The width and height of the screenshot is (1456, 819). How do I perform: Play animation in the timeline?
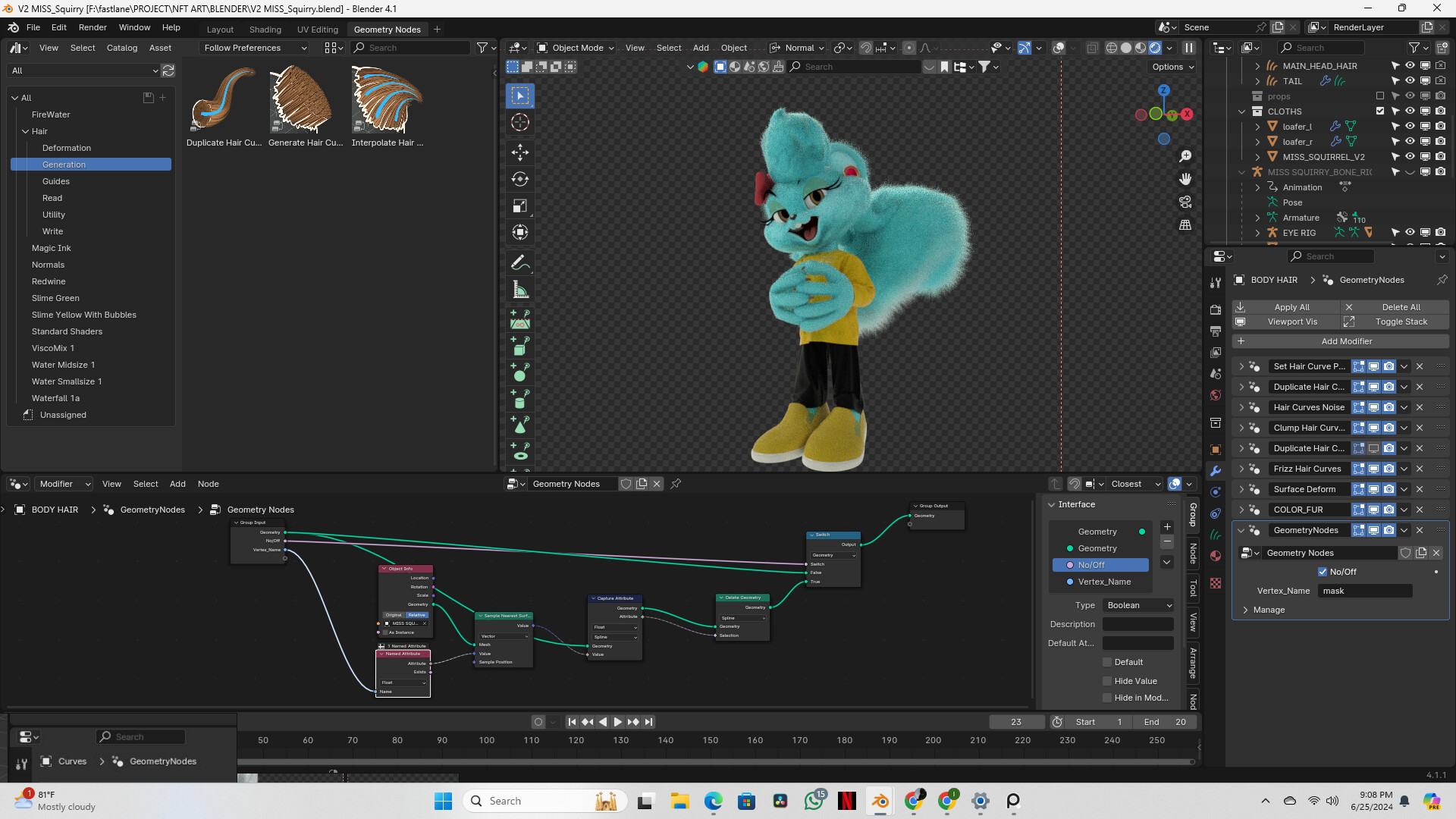[x=617, y=722]
